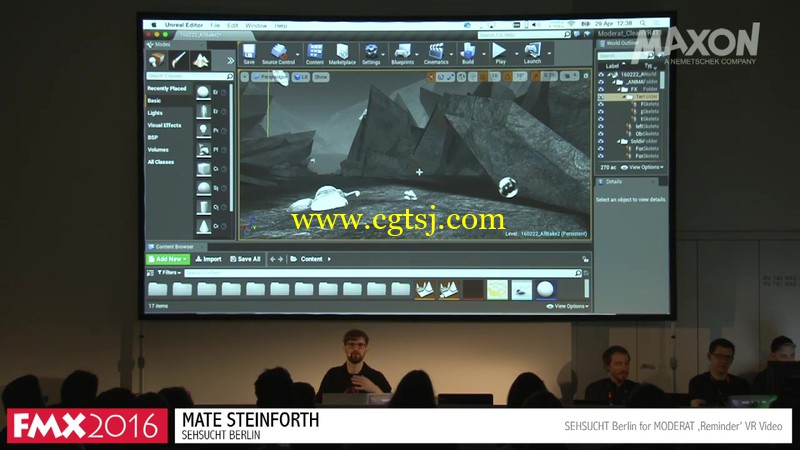Select the All Classes category
Image resolution: width=800 pixels, height=450 pixels.
(x=161, y=162)
